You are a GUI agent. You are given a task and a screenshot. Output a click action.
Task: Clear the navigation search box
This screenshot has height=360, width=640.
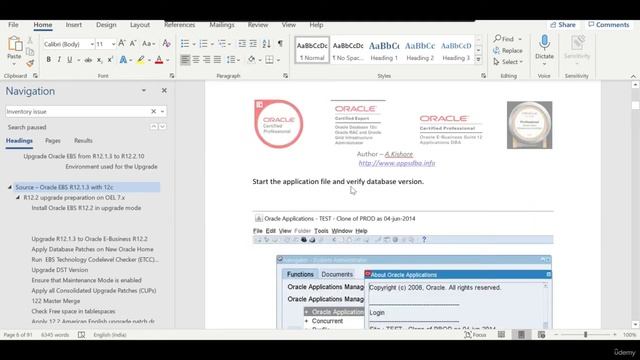(153, 111)
